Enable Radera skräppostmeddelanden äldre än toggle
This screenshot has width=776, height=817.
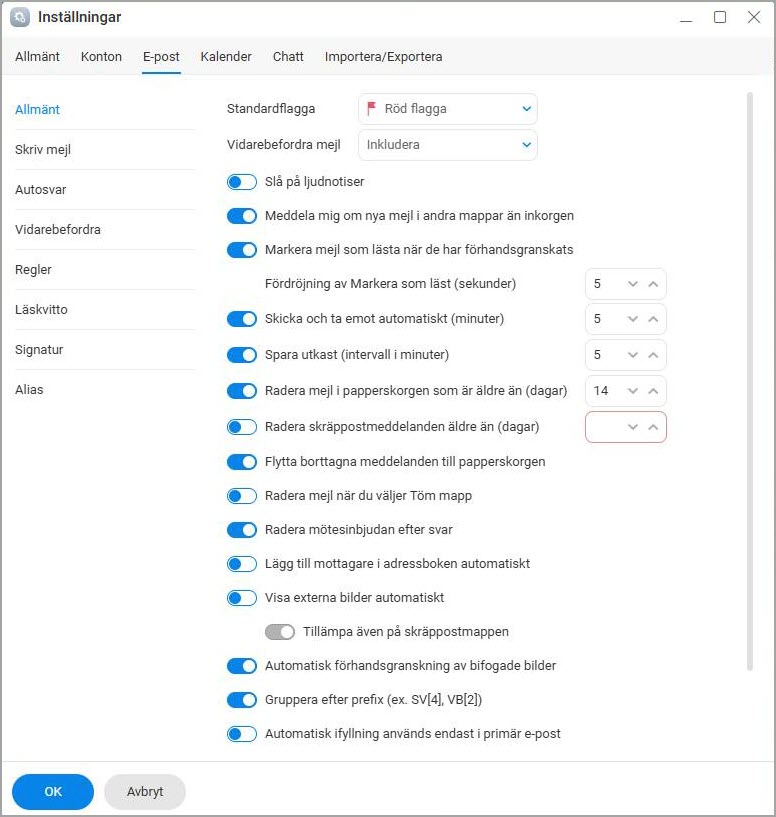point(242,427)
